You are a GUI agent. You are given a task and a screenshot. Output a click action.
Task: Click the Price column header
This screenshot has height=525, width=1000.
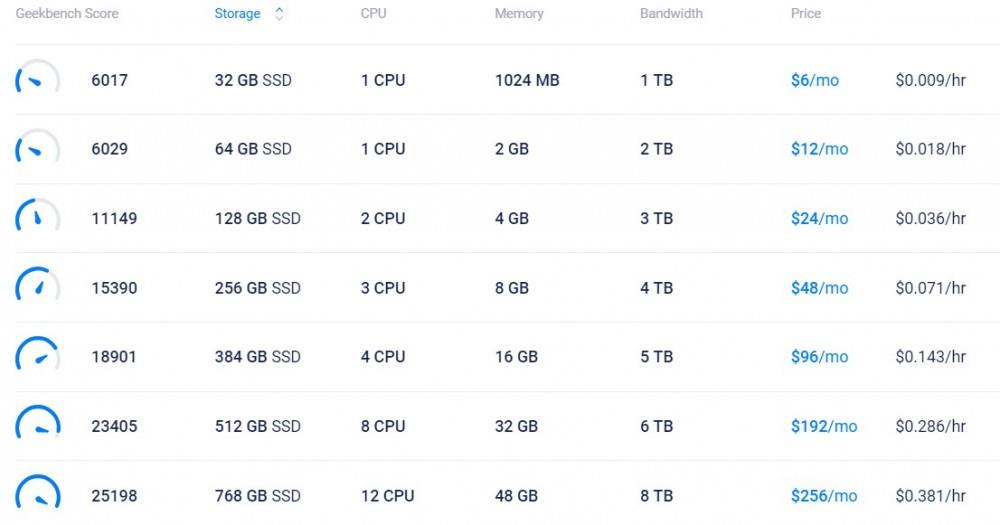coord(806,14)
